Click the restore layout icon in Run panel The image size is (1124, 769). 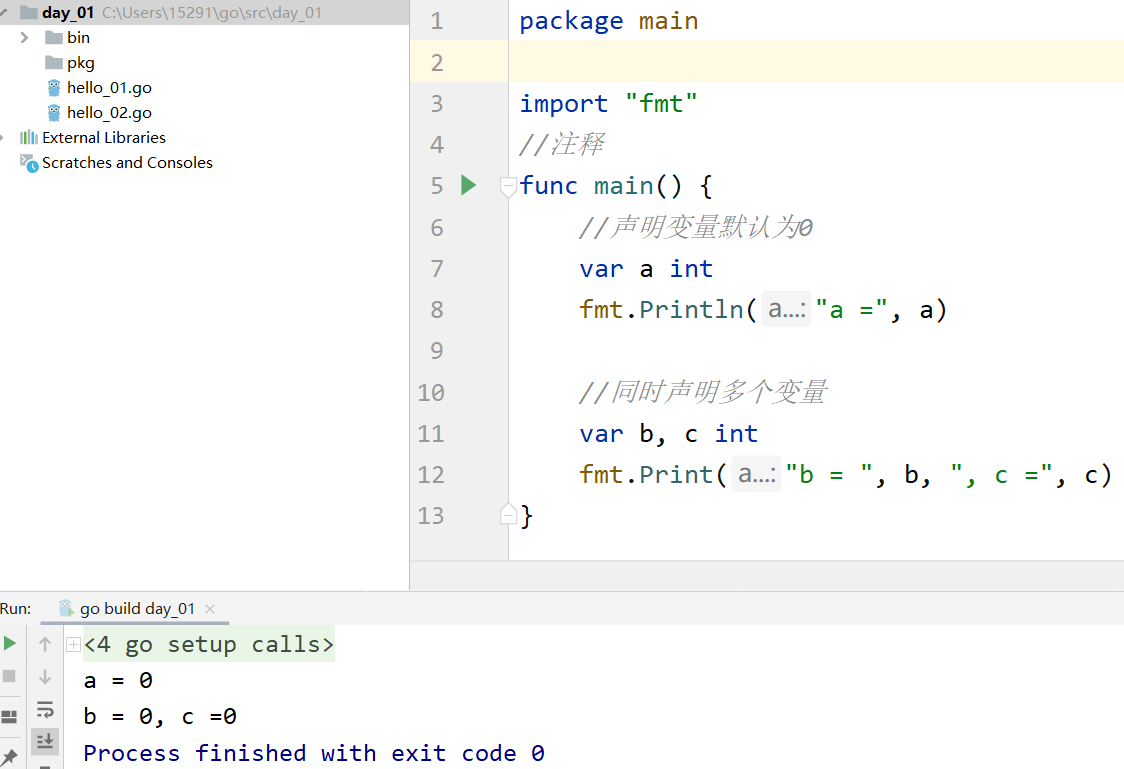click(x=10, y=716)
